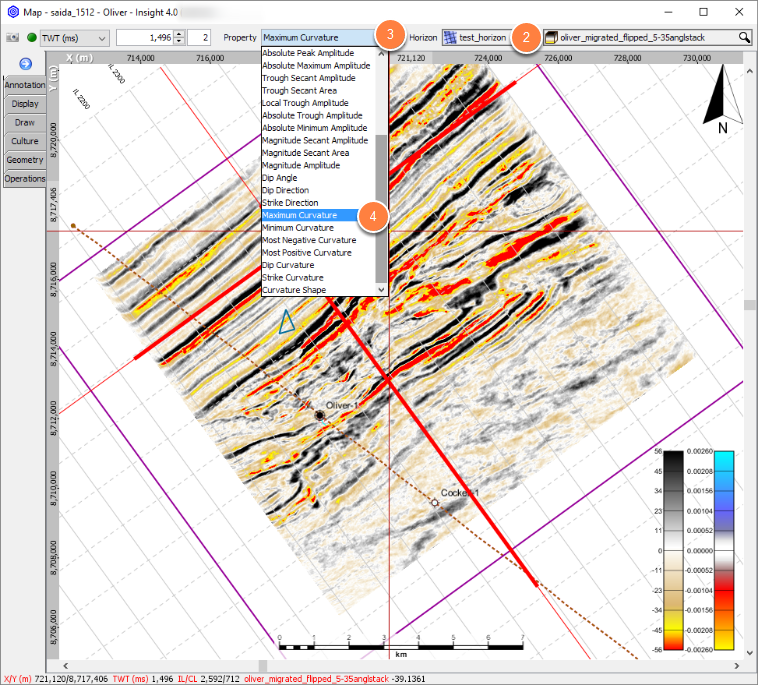The height and width of the screenshot is (685, 758).
Task: Open the Culture tab
Action: (x=25, y=141)
